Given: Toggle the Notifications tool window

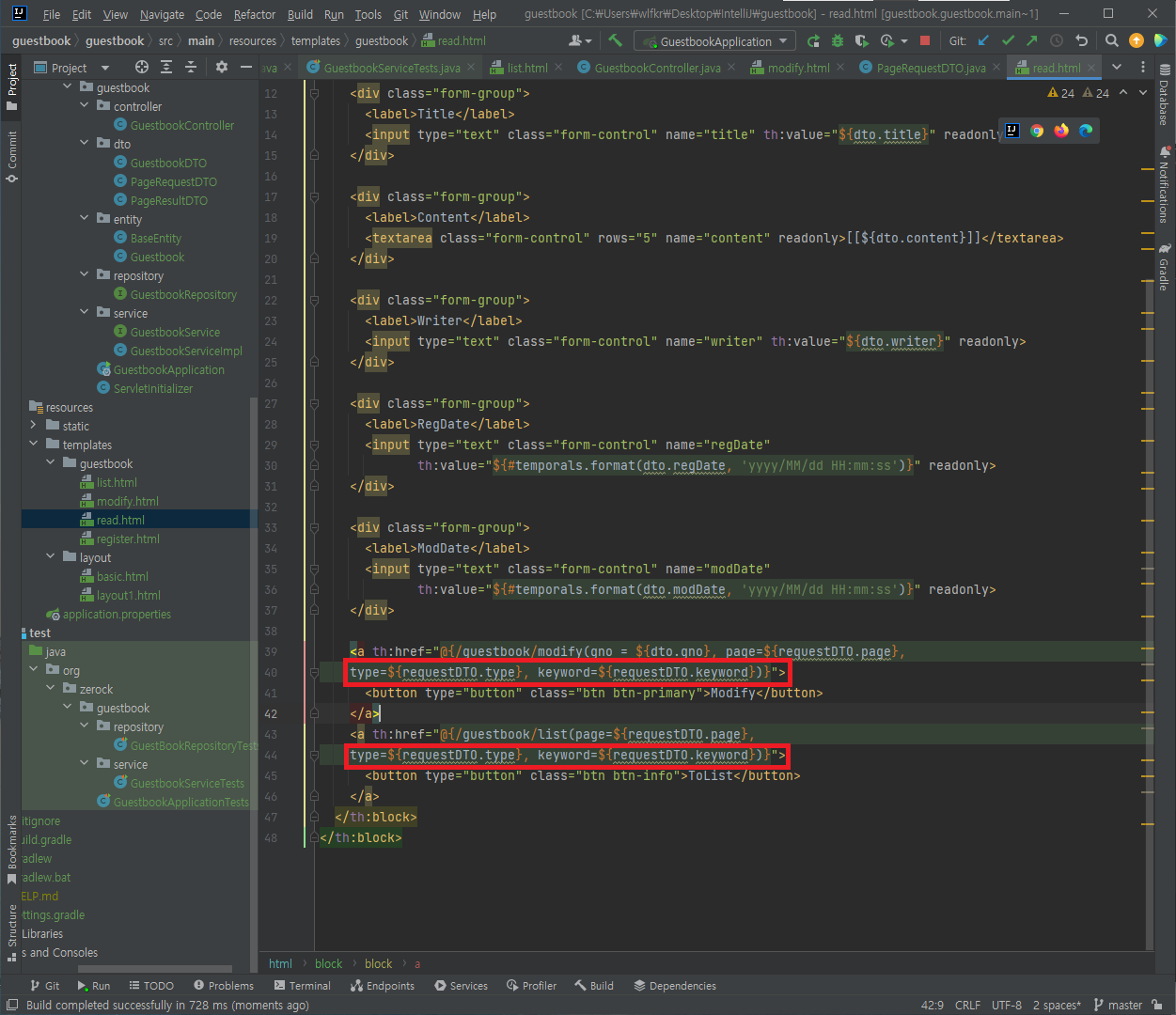Looking at the screenshot, I should (1164, 184).
